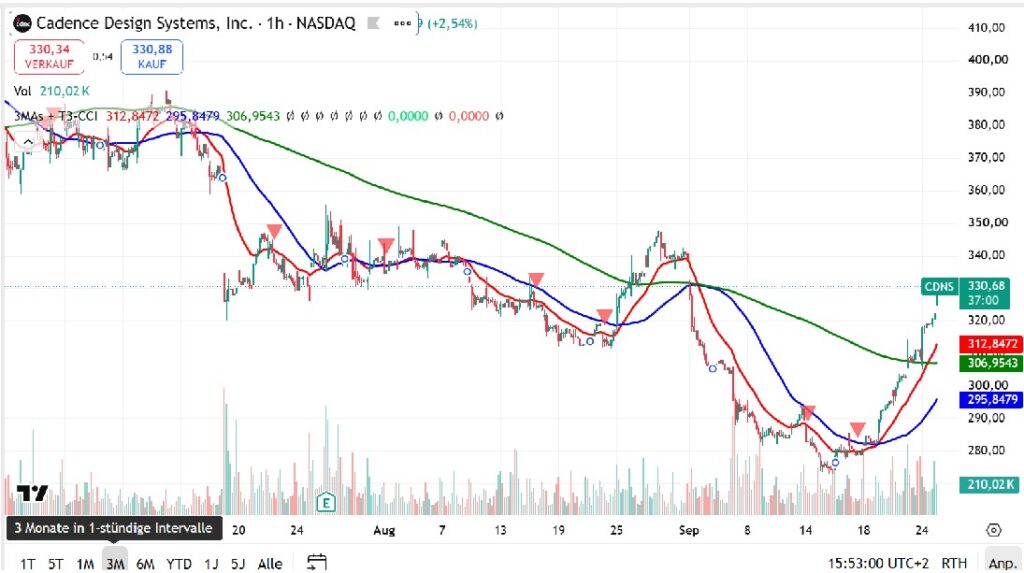Screen dimensions: 1024x573
Task: Collapse the indicator legend with the chevron
Action: (28, 142)
